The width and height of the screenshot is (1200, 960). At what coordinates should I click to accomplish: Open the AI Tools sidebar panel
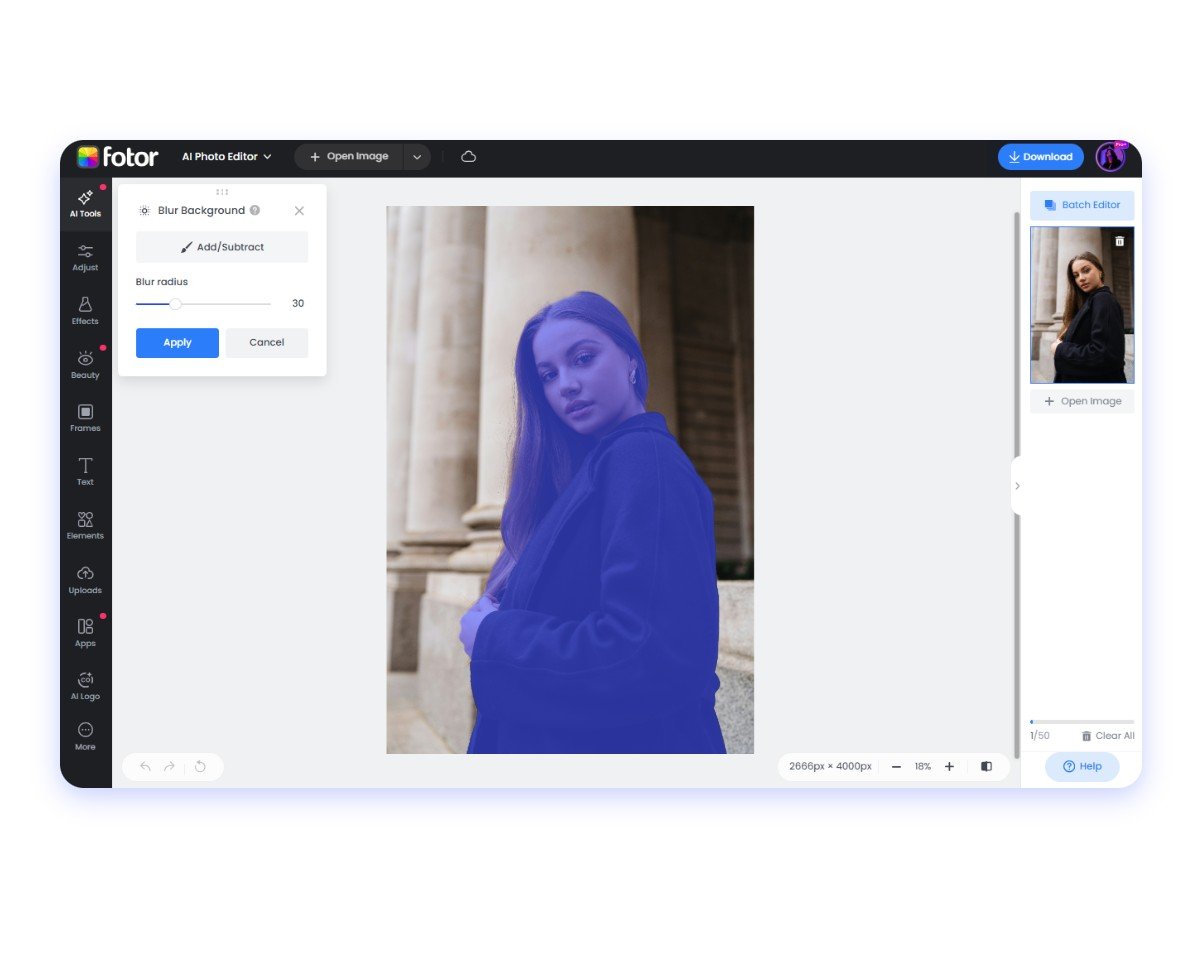[85, 203]
